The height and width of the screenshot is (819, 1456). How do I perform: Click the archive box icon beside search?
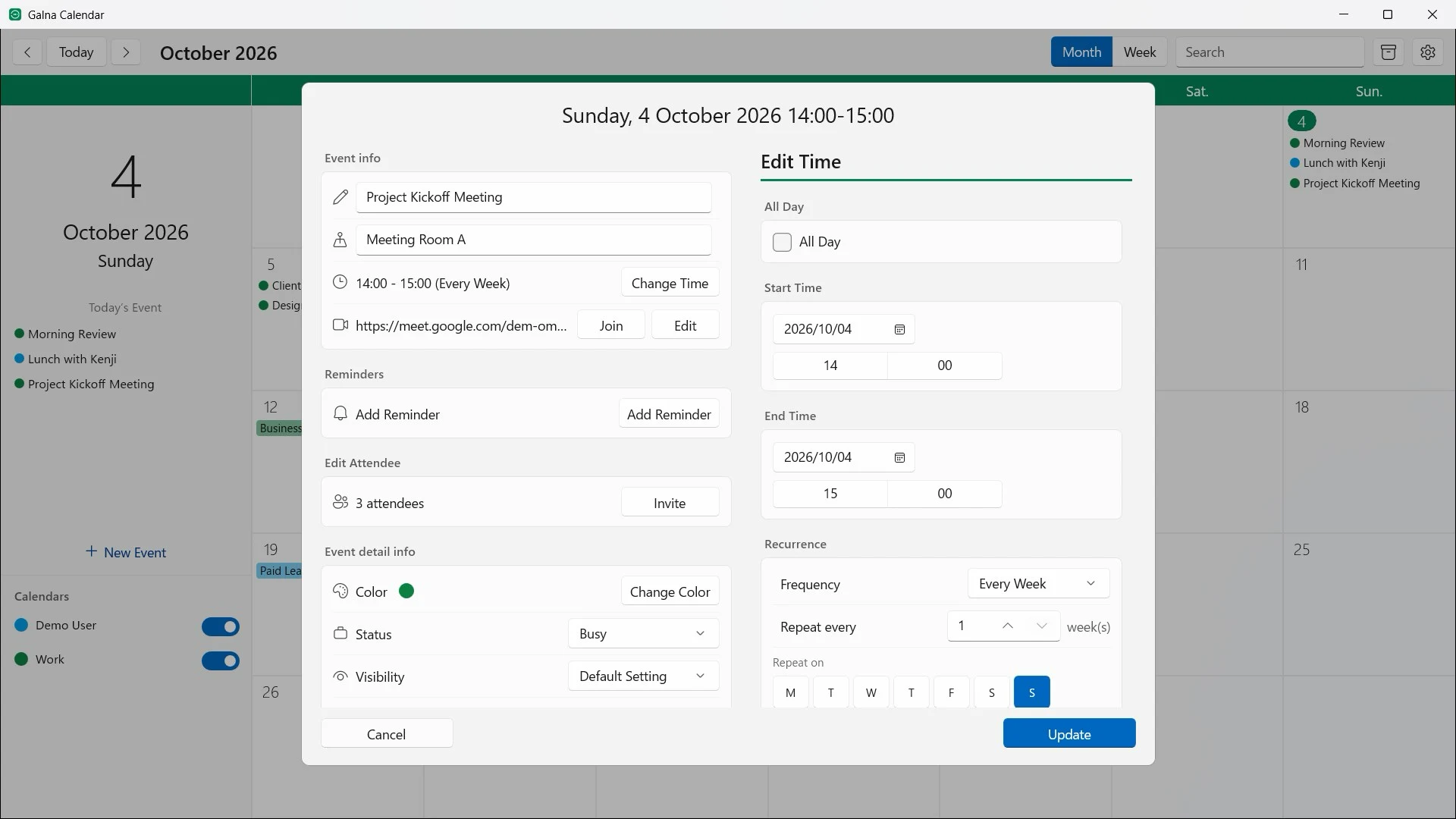point(1389,52)
